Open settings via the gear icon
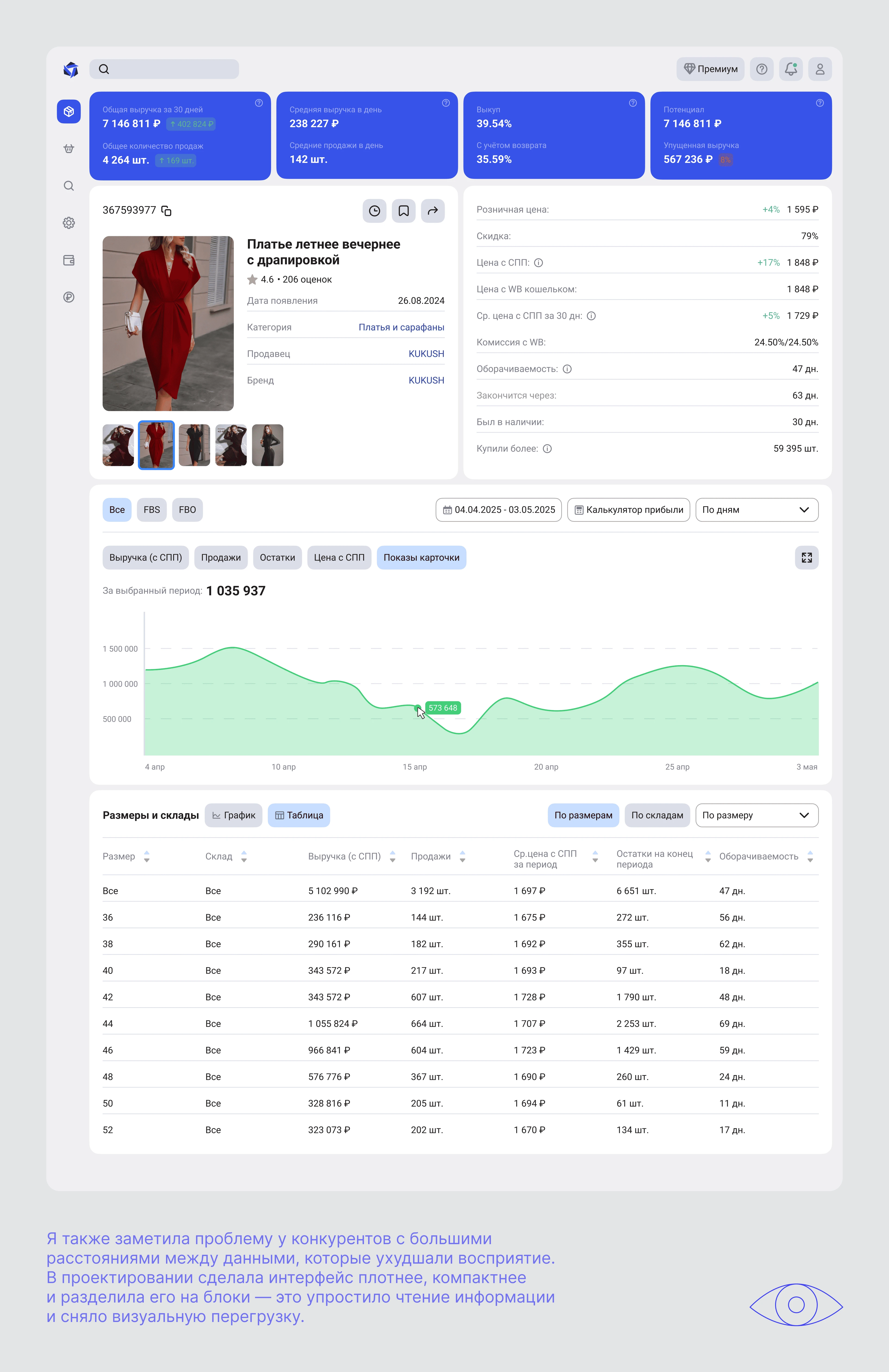The width and height of the screenshot is (889, 1372). click(x=69, y=223)
